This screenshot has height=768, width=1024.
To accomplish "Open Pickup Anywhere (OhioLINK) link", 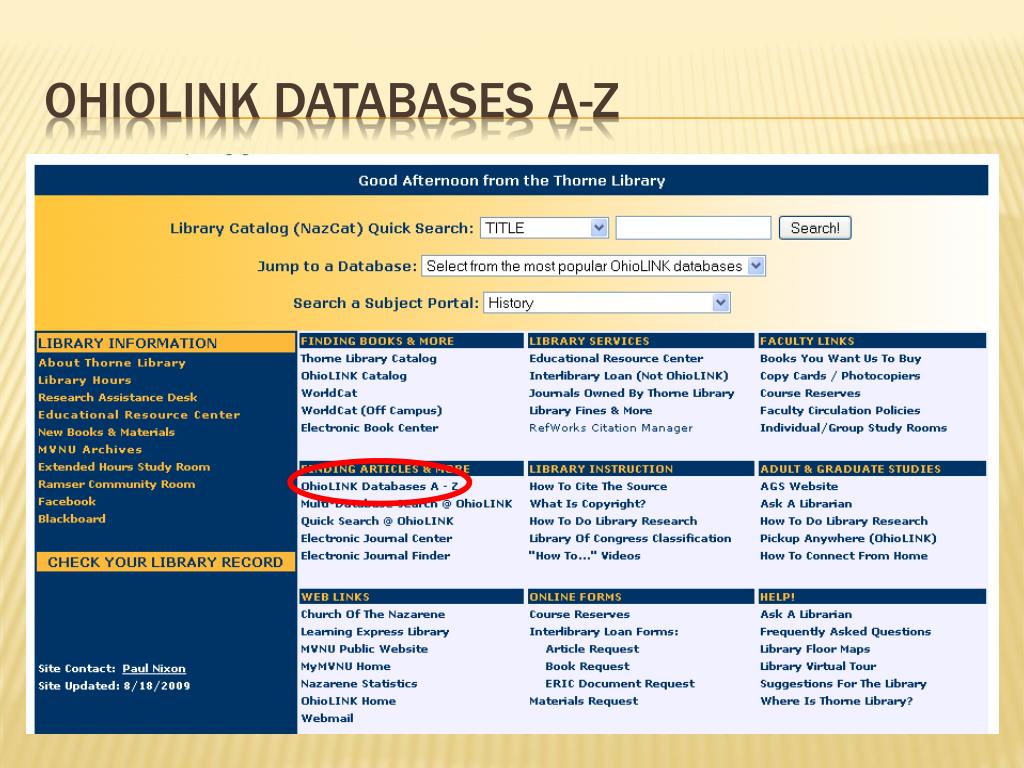I will pos(848,538).
